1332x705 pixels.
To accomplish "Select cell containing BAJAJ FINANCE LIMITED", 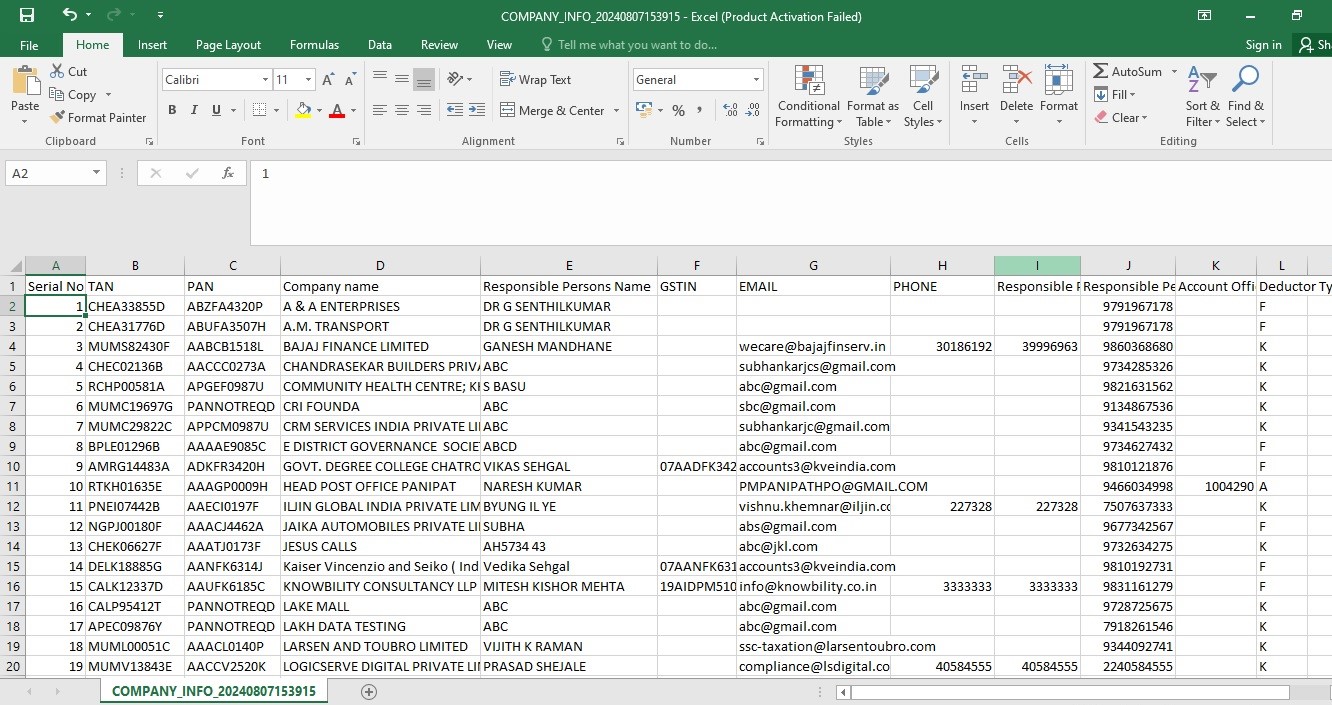I will click(x=380, y=346).
